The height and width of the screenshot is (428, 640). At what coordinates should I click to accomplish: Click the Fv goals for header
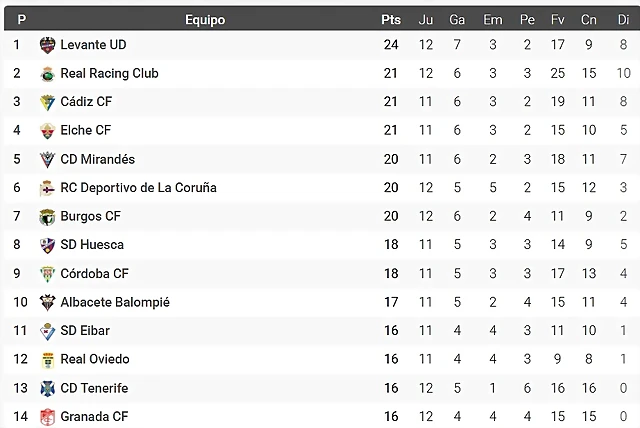click(558, 20)
